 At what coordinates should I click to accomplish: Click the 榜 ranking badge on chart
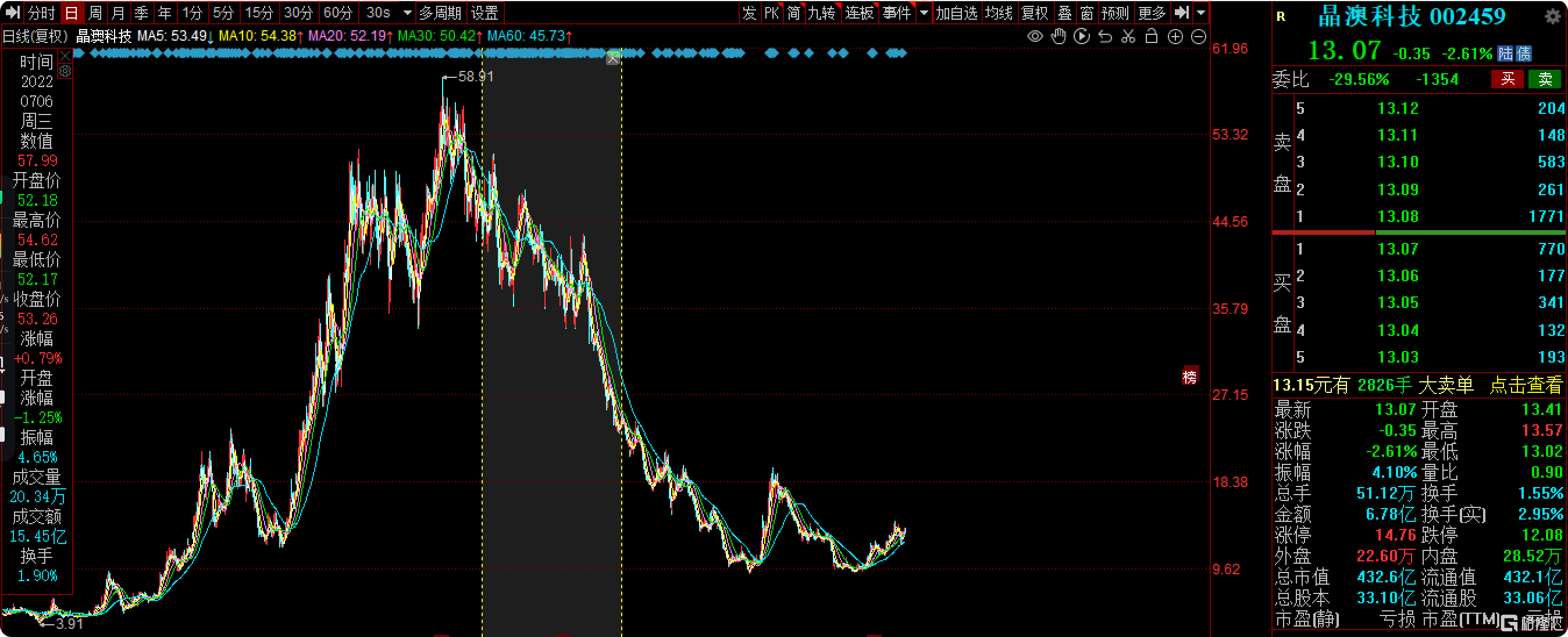(1189, 377)
